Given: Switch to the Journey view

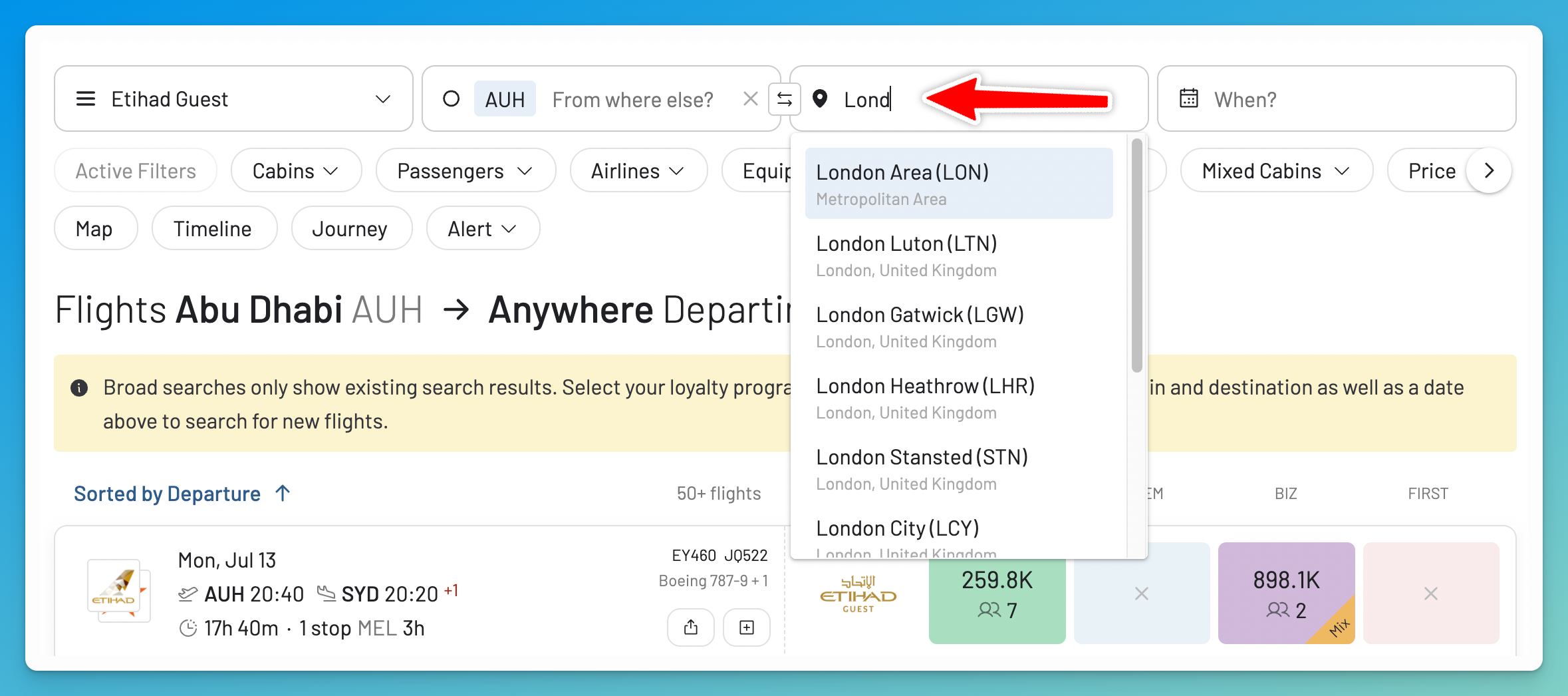Looking at the screenshot, I should tap(352, 228).
